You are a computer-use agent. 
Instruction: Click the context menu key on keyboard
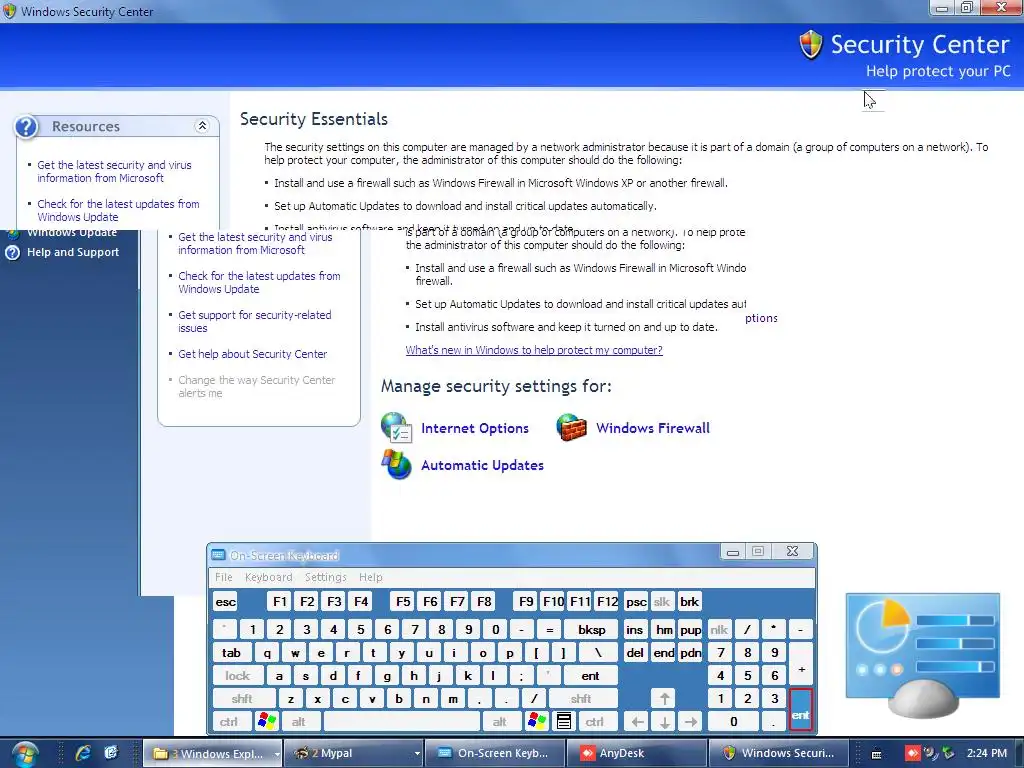564,722
